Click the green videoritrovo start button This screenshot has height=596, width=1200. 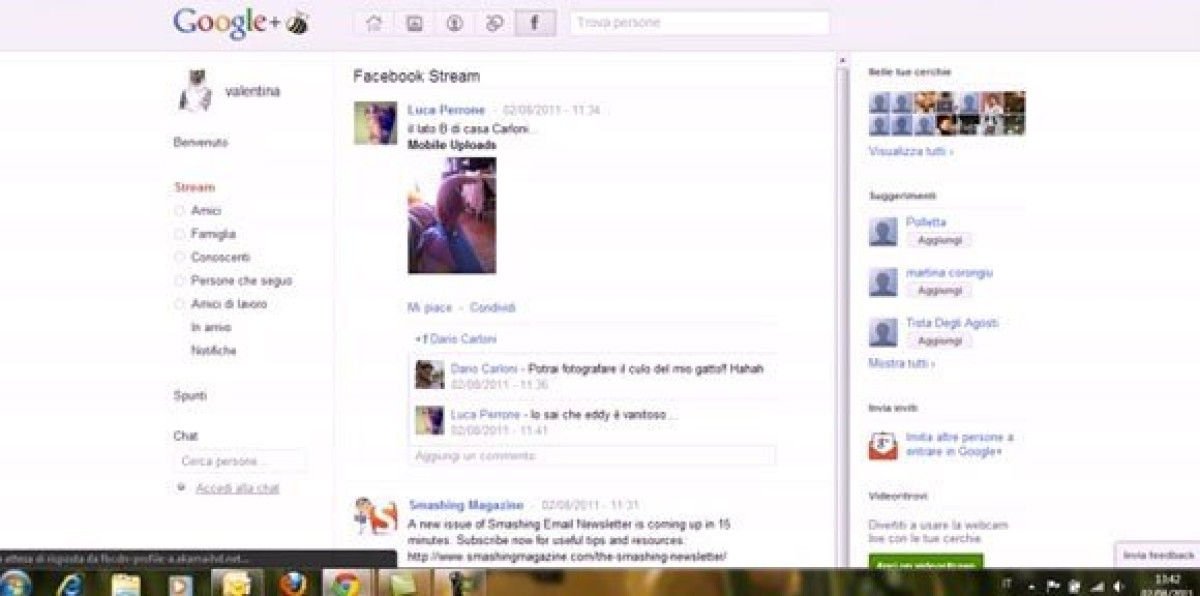coord(926,562)
